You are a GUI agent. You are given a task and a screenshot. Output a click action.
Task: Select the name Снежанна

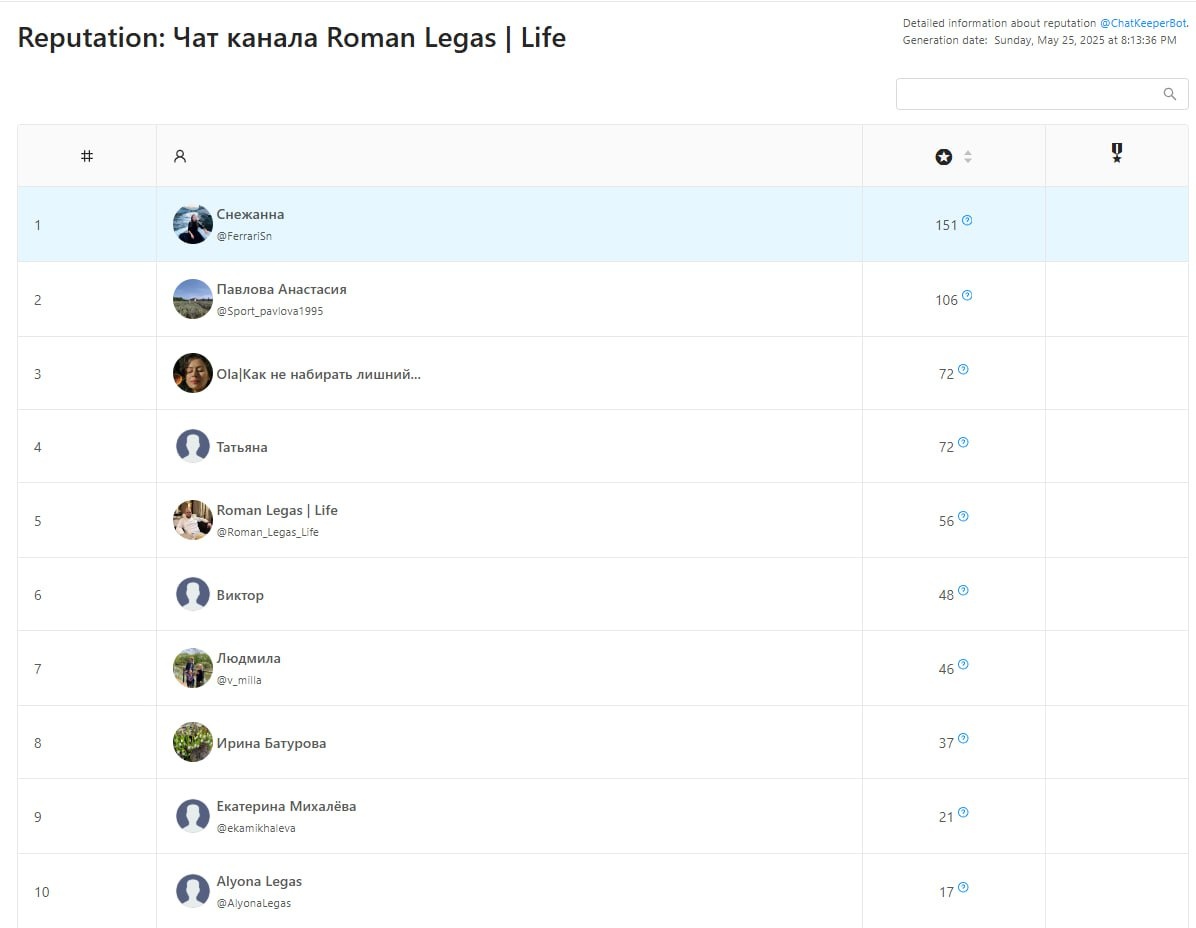pos(250,214)
